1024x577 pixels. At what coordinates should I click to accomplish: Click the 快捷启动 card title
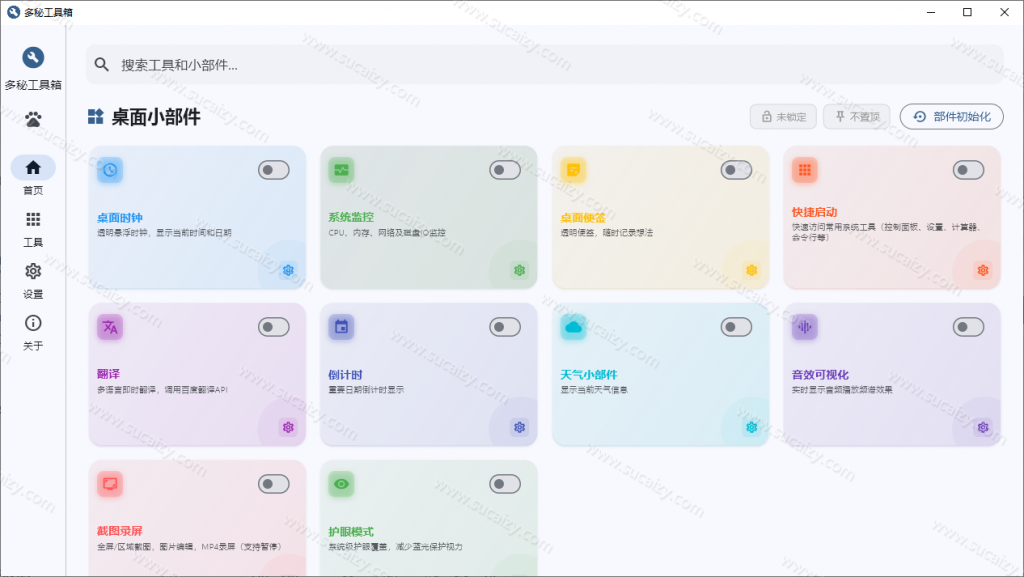tap(814, 212)
